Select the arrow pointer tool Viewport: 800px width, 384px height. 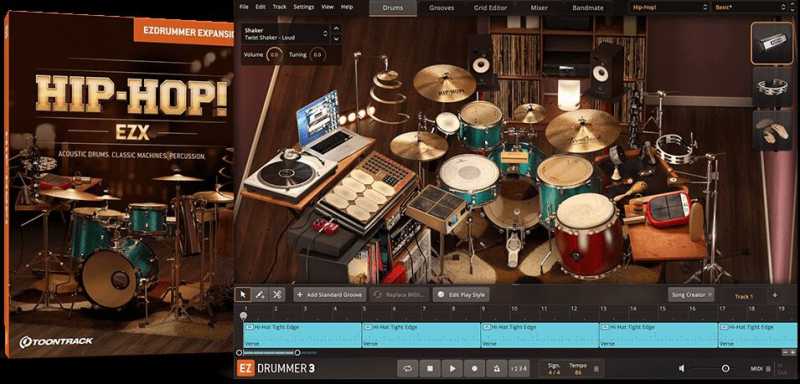[243, 295]
